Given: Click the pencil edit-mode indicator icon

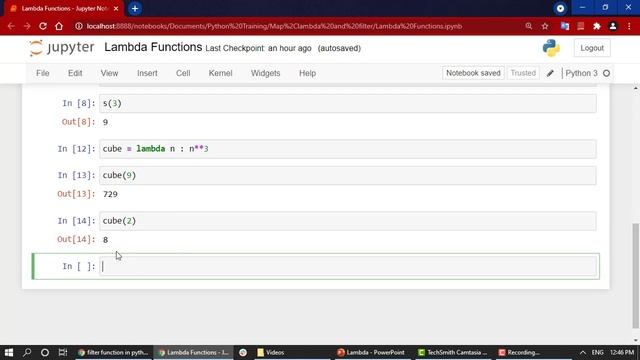Looking at the screenshot, I should [x=550, y=73].
